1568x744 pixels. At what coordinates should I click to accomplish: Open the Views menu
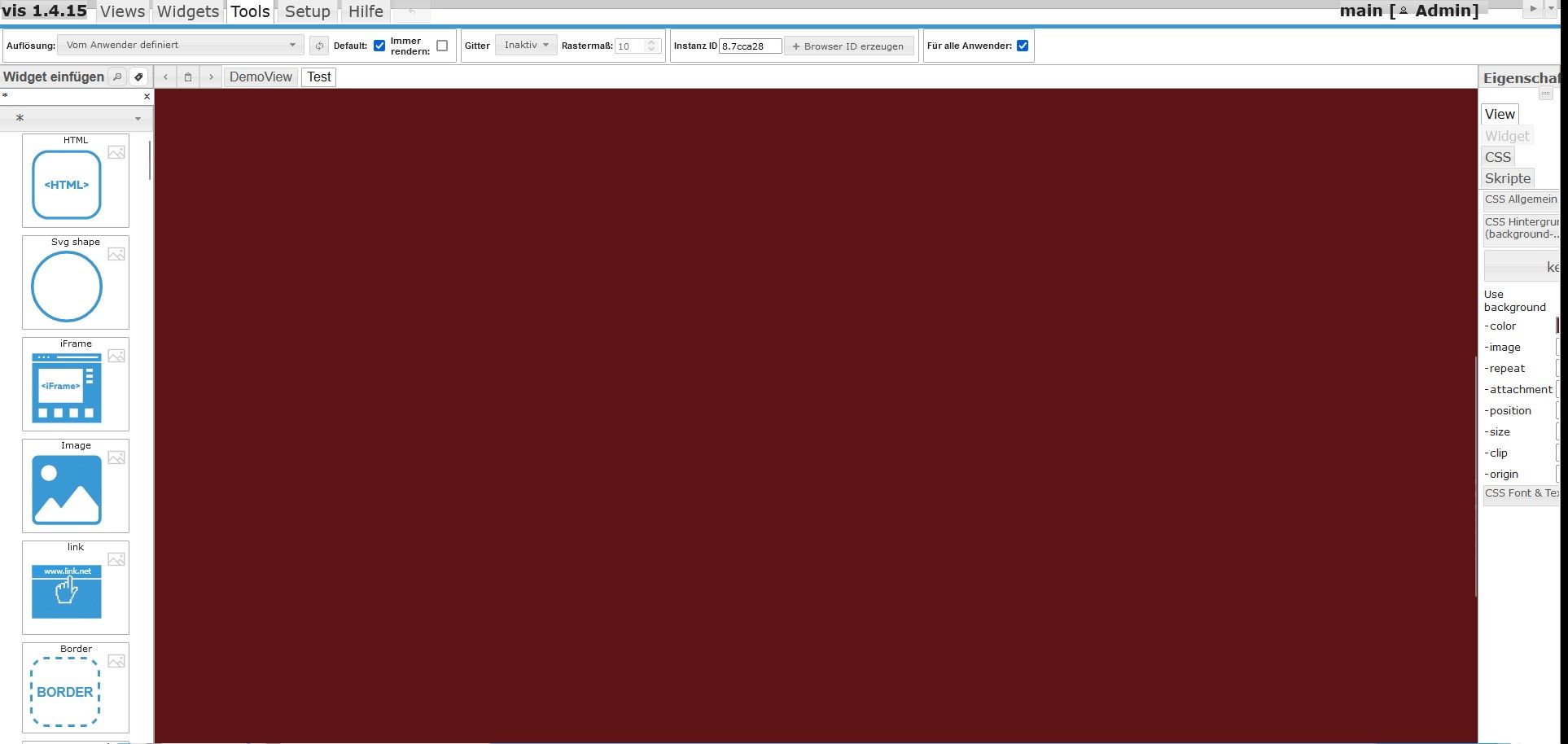coord(123,11)
